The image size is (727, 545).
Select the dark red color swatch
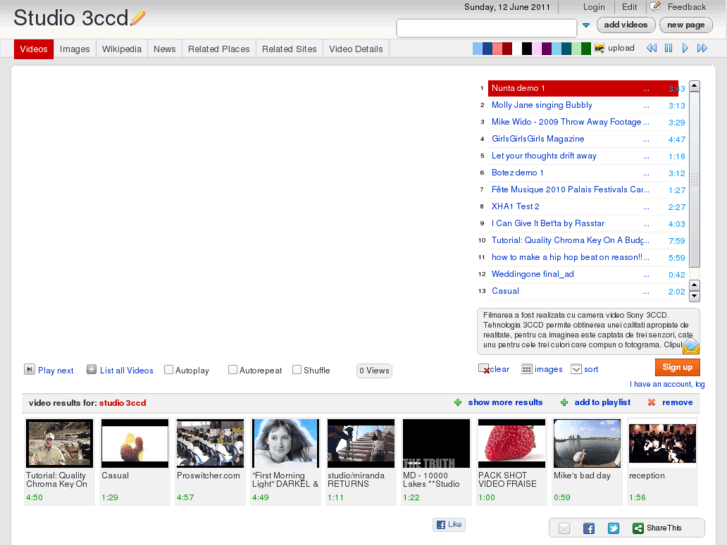507,48
